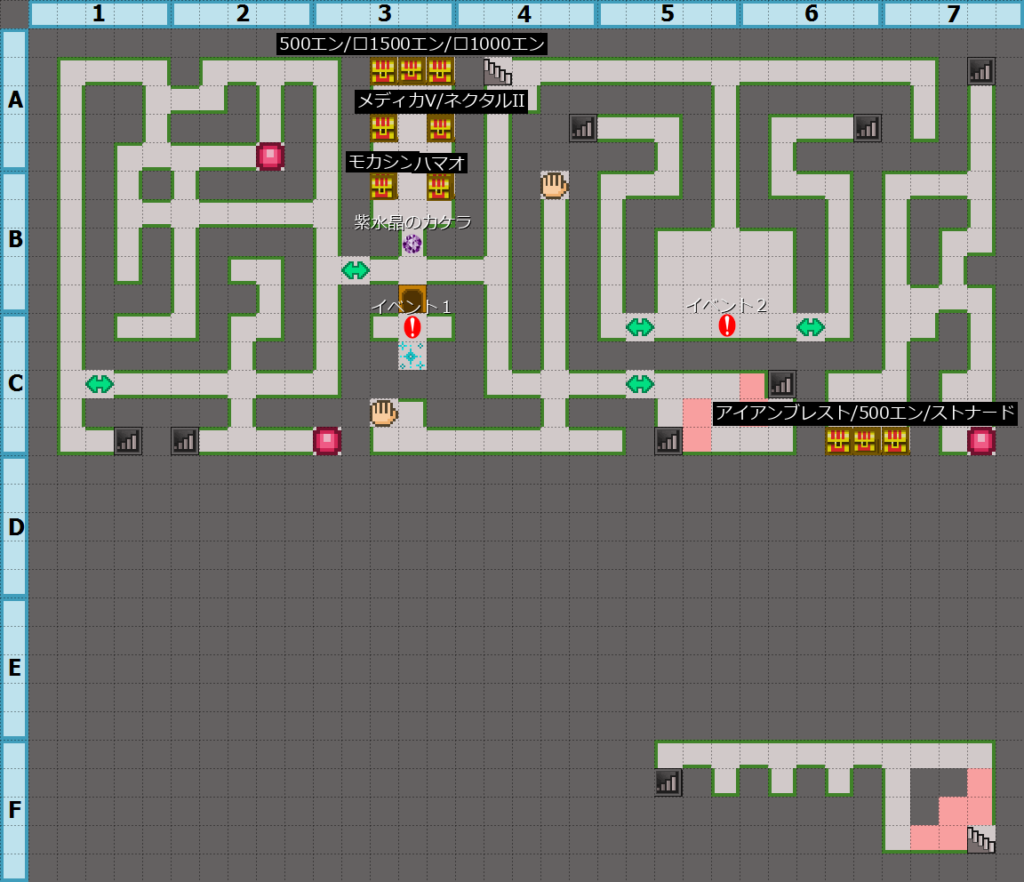Open the brown door above イベント 1
This screenshot has height=882, width=1024.
(x=412, y=298)
